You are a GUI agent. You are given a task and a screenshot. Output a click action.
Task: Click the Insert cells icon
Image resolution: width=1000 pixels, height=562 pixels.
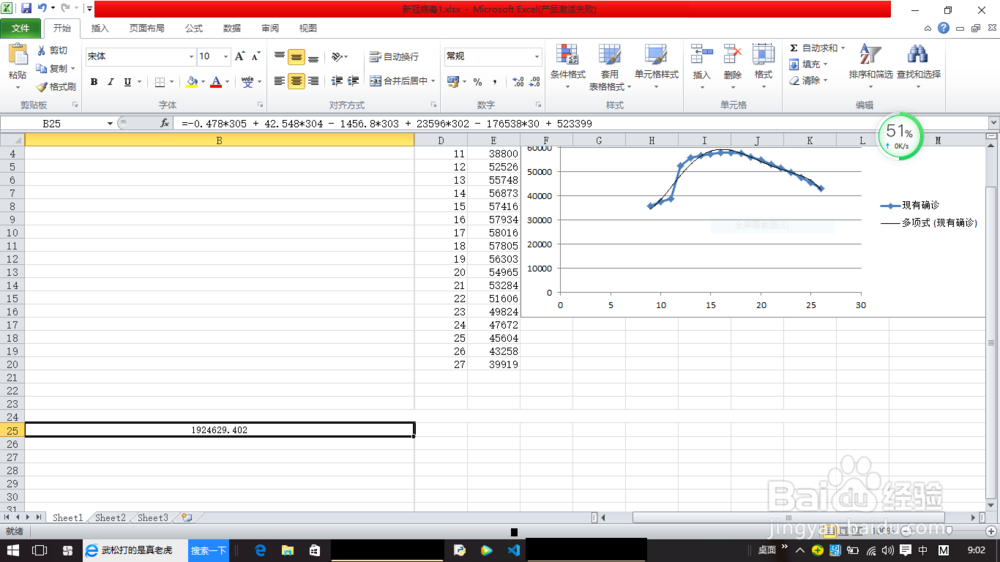pos(702,54)
